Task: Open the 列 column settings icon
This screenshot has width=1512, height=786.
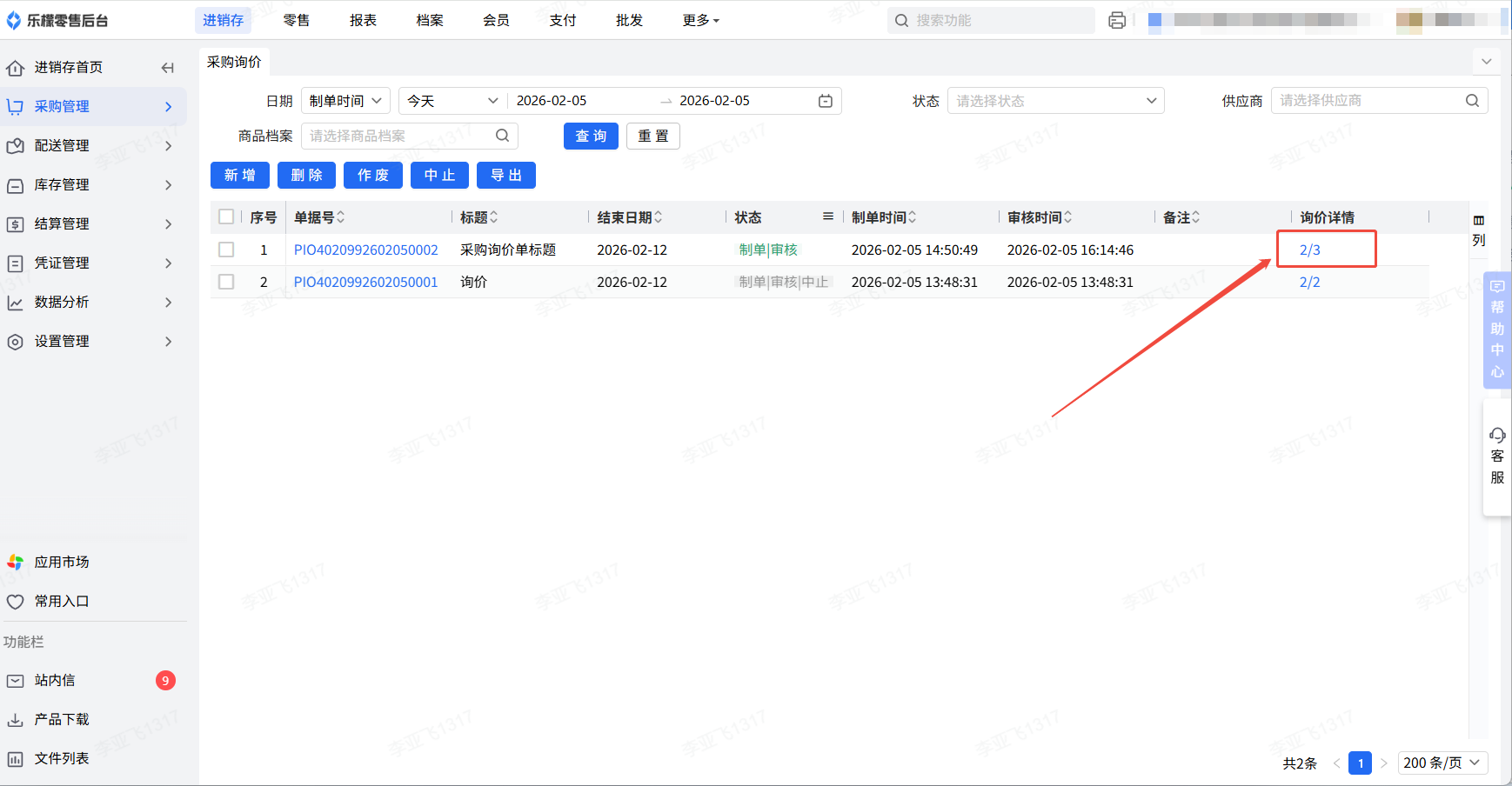Action: 1479,220
